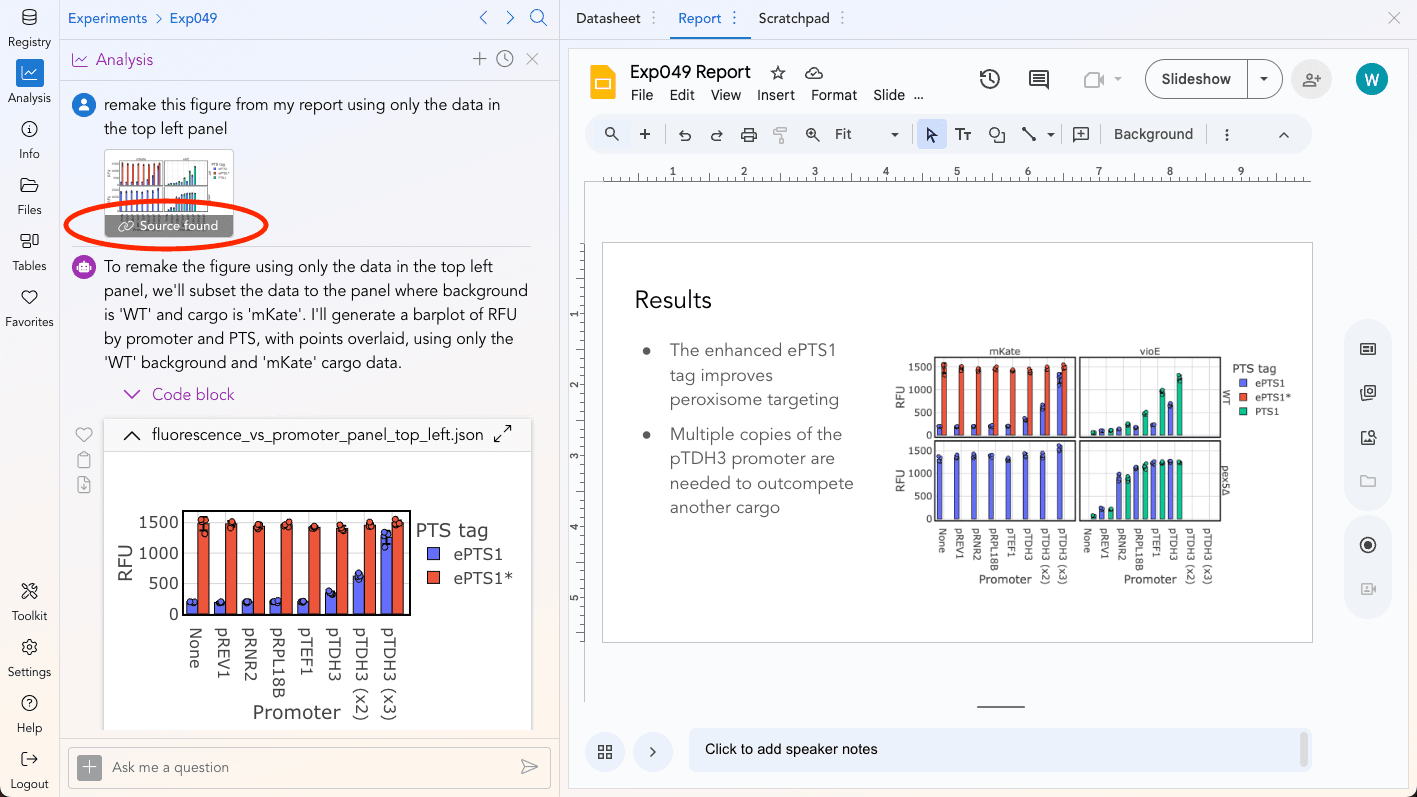Image resolution: width=1417 pixels, height=797 pixels.
Task: Select the text box tool
Action: tap(963, 135)
